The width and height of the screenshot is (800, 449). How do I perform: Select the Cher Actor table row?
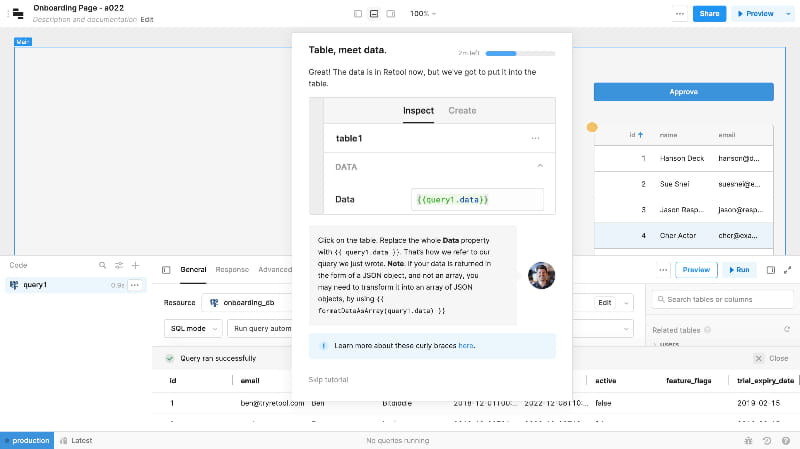tap(683, 236)
